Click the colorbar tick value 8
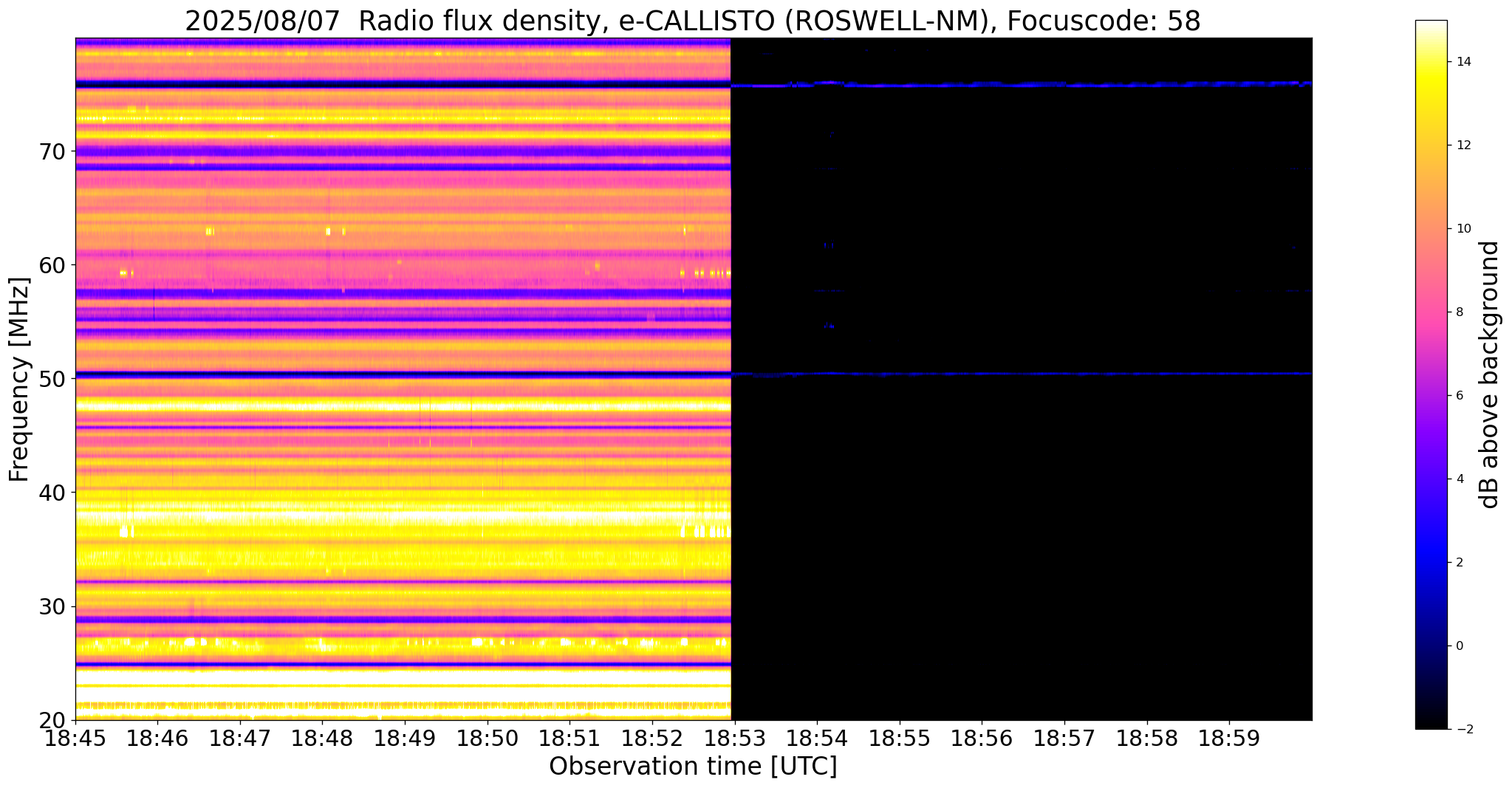The height and width of the screenshot is (788, 1512). [x=1458, y=312]
